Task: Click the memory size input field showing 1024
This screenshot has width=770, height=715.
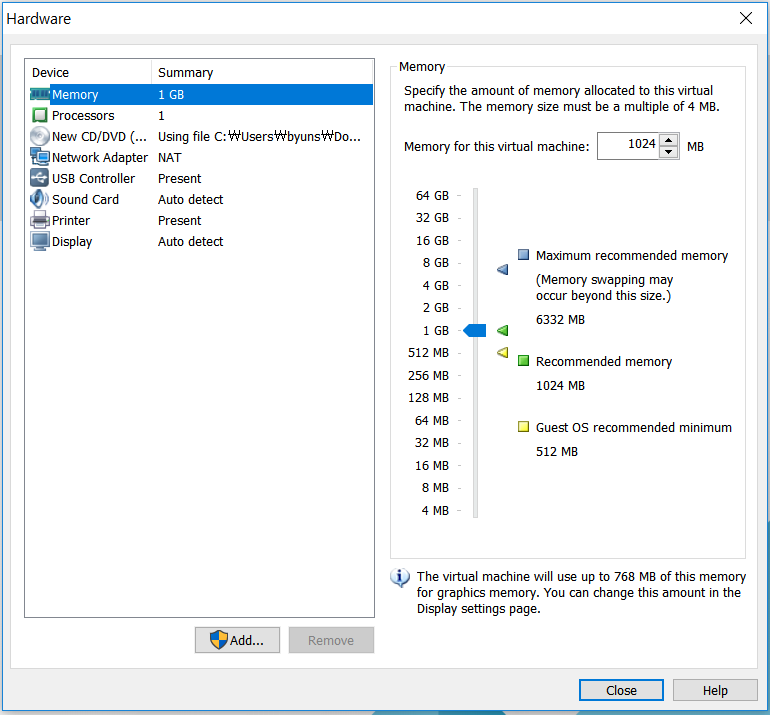Action: pyautogui.click(x=628, y=145)
